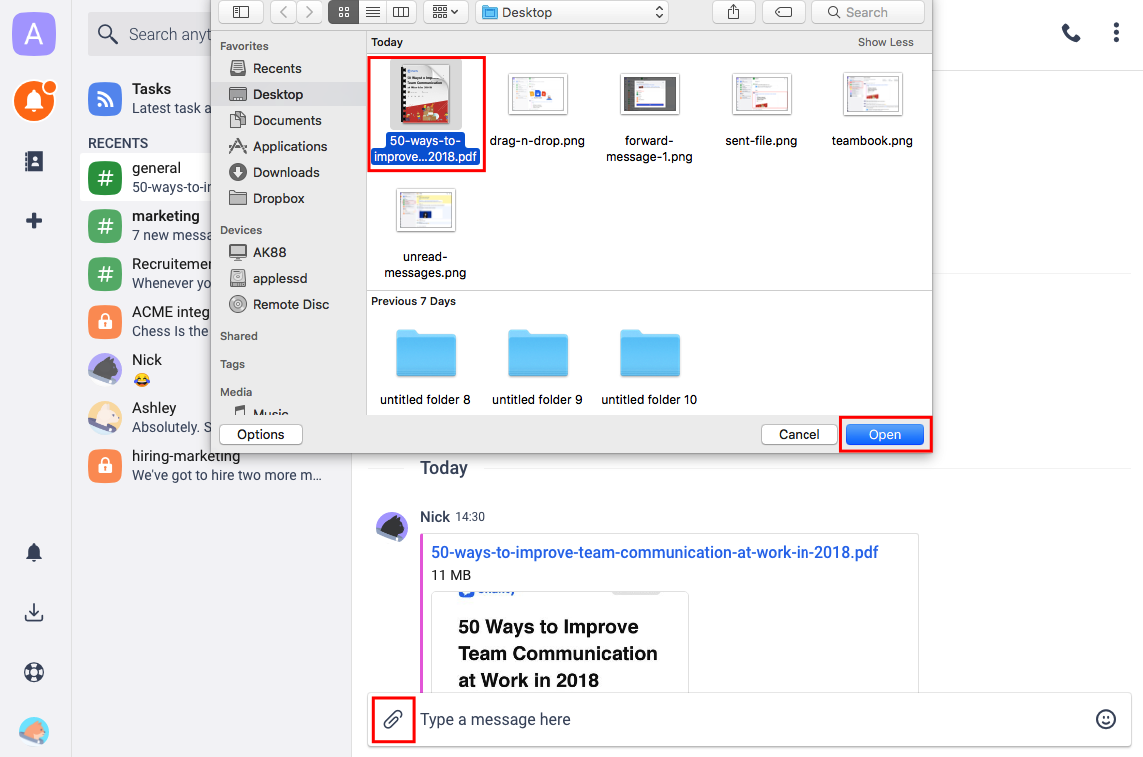Open the contacts book icon in sidebar
The width and height of the screenshot is (1143, 757).
coord(34,161)
